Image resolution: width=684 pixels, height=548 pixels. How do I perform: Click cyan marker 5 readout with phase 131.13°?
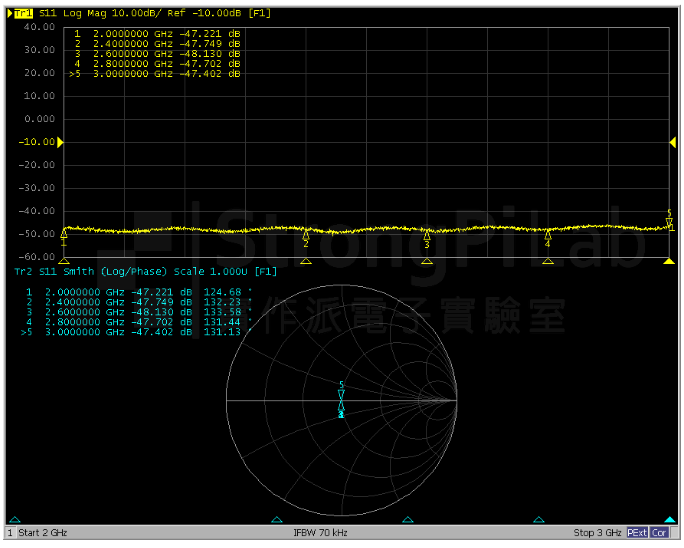coord(136,332)
